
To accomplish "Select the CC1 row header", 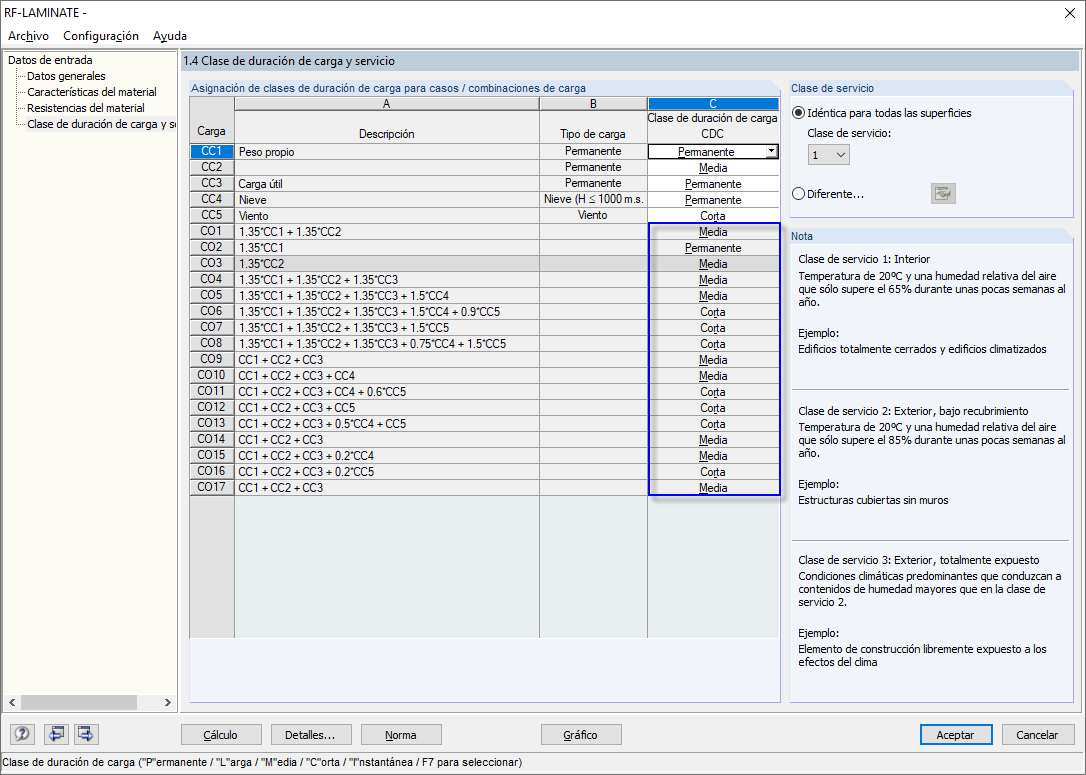I will (211, 151).
